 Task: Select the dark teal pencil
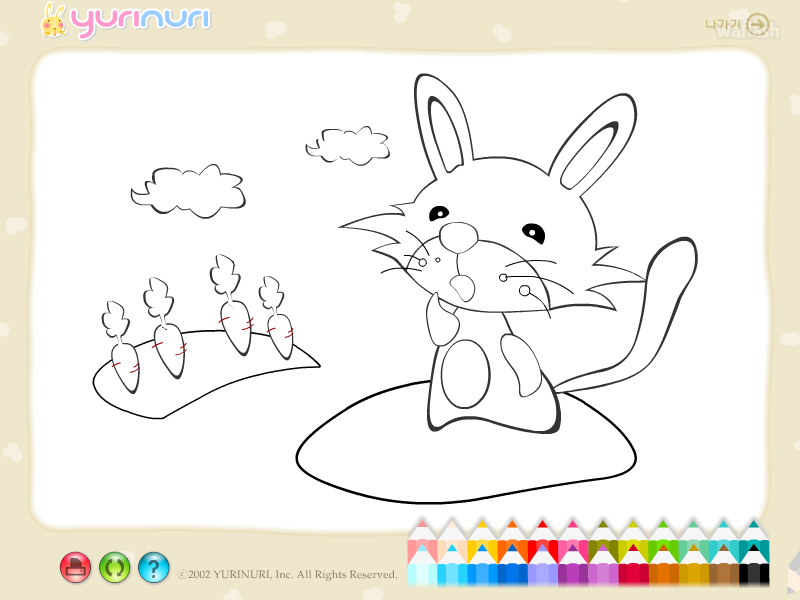(754, 541)
